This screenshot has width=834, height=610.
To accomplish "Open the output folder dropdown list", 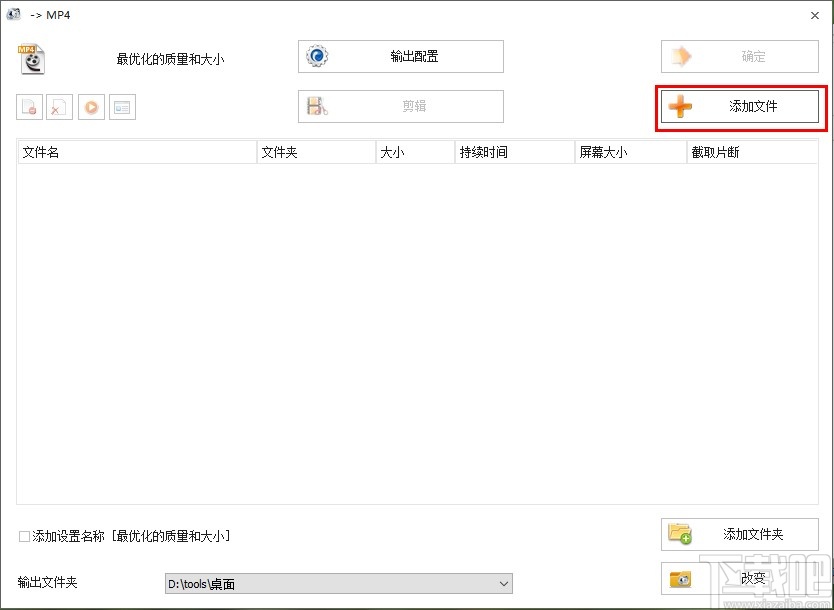I will point(502,583).
